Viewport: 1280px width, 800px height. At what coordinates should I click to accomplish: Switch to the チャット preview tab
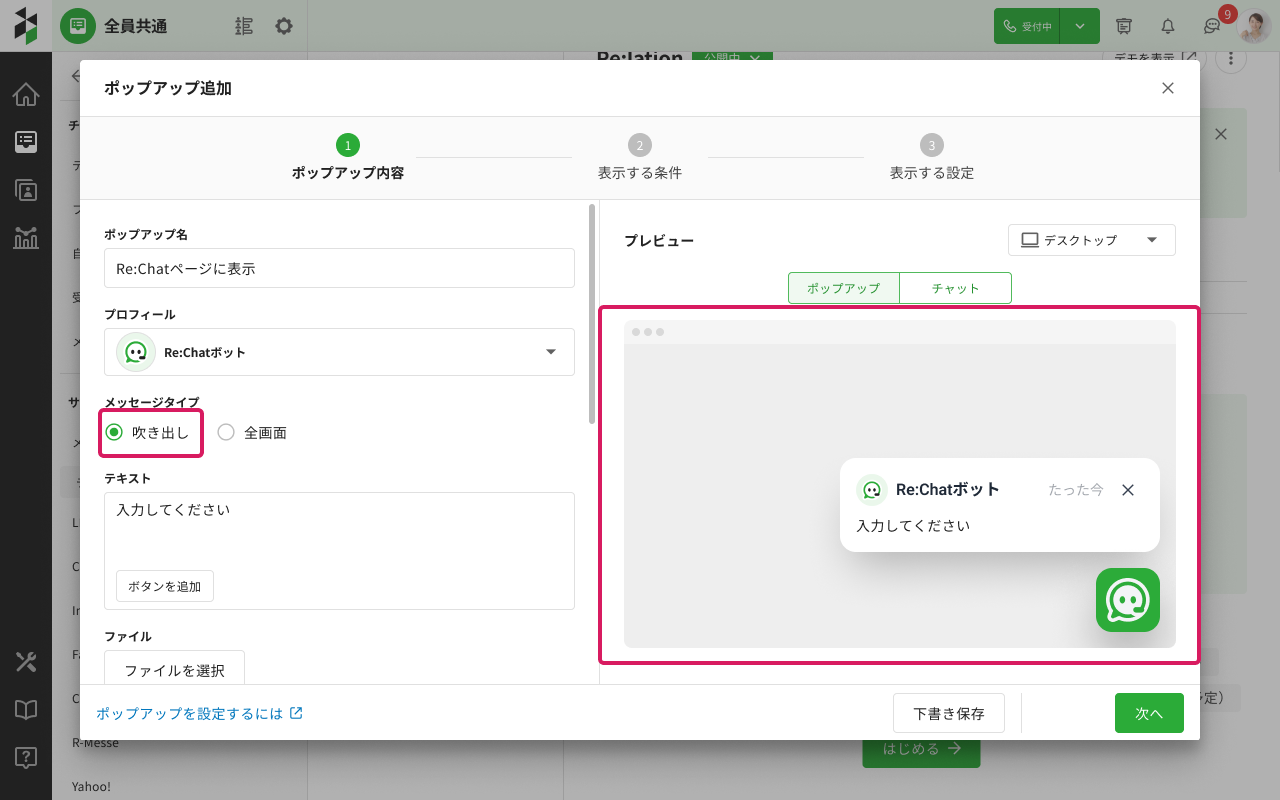pos(955,288)
